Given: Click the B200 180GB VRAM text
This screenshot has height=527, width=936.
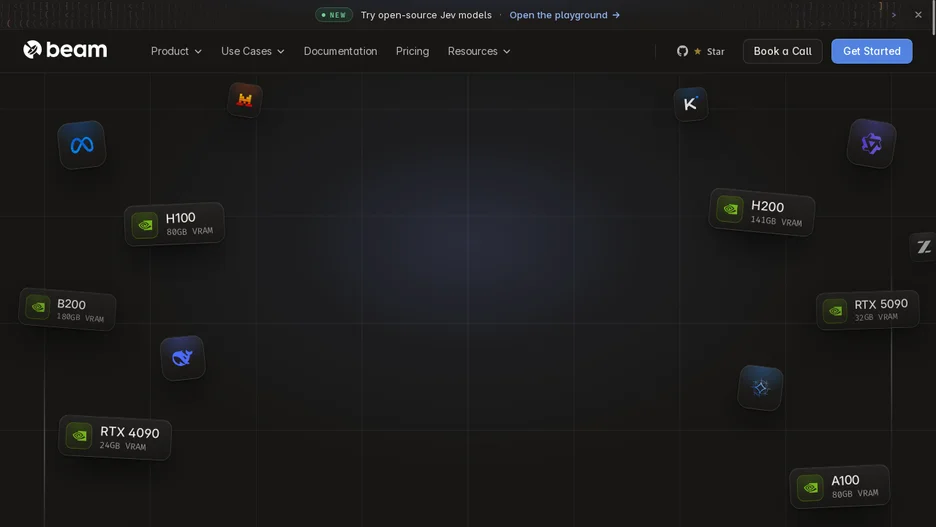Looking at the screenshot, I should click(81, 310).
